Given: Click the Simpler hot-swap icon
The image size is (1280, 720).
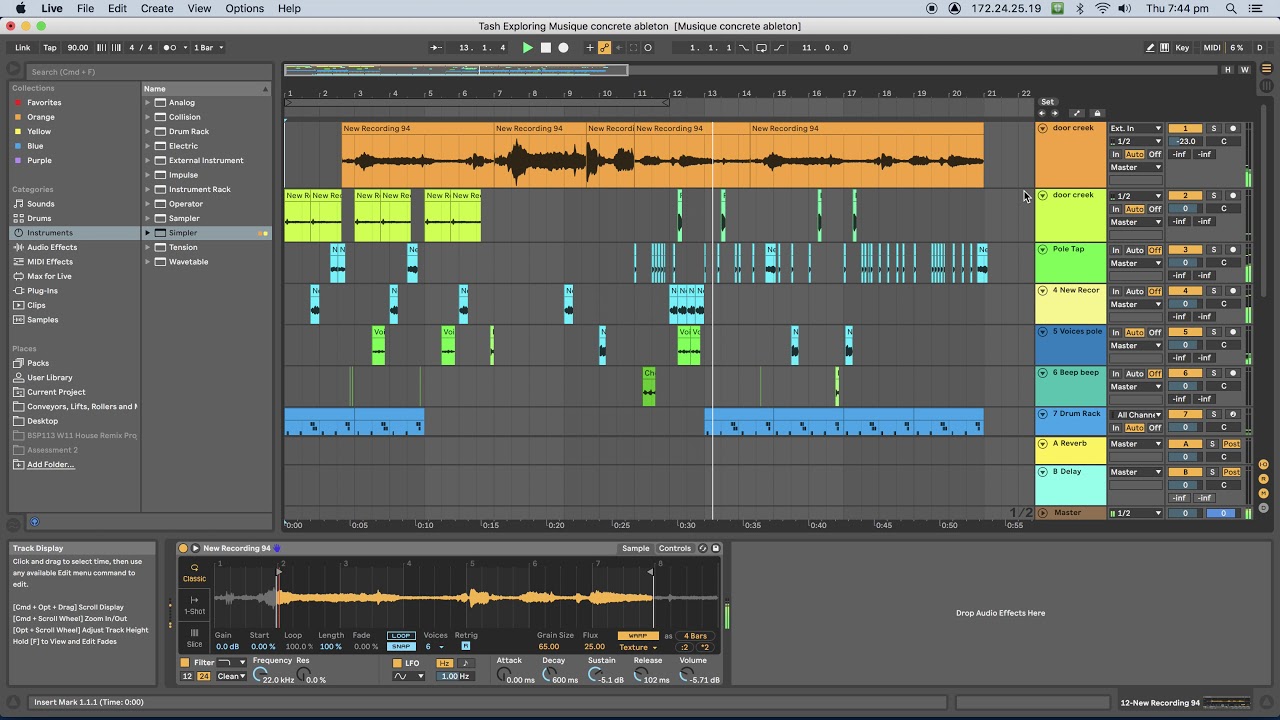Looking at the screenshot, I should [703, 548].
